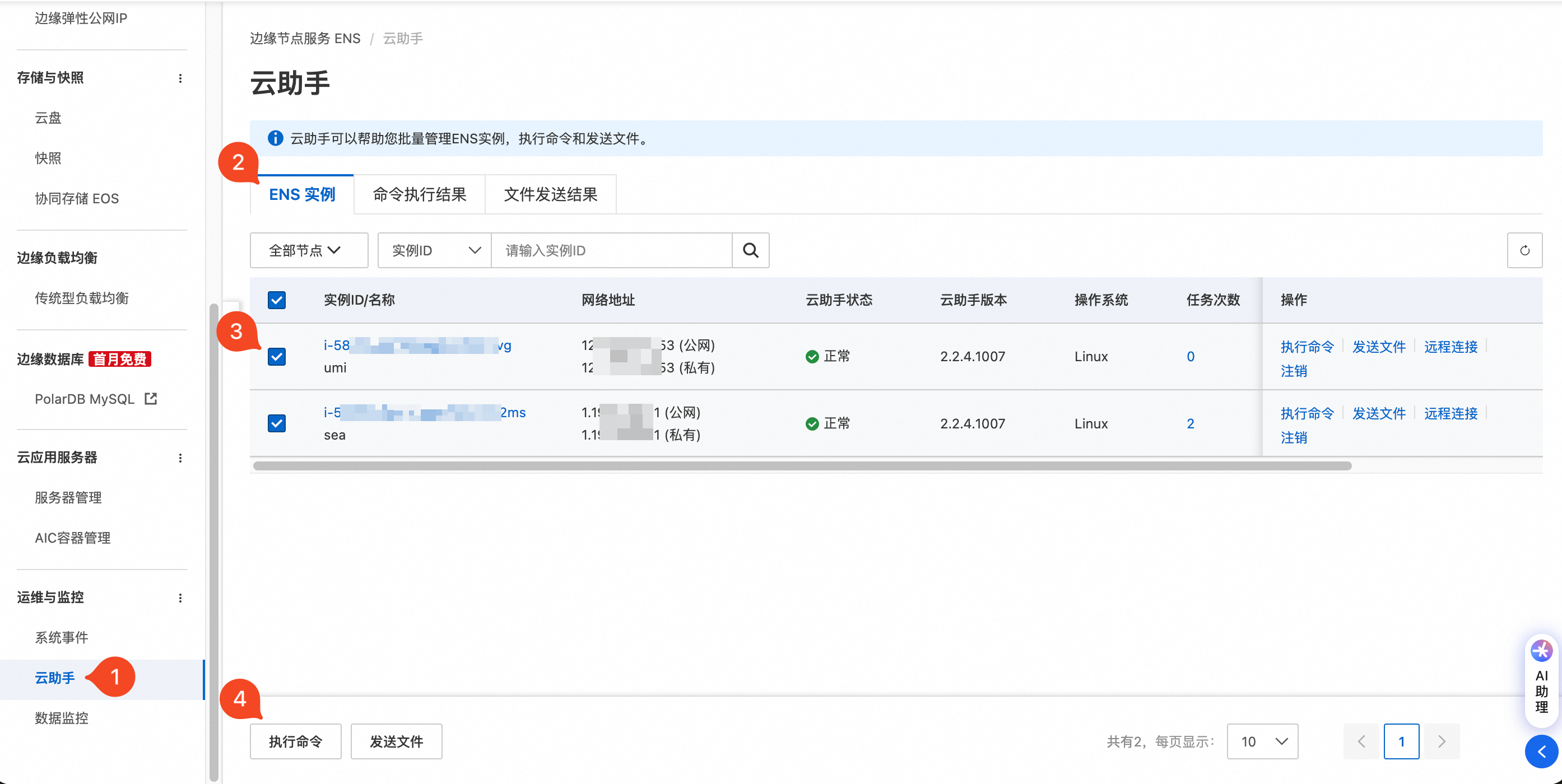Open the 存储与快照 three-dot menu

pos(180,78)
